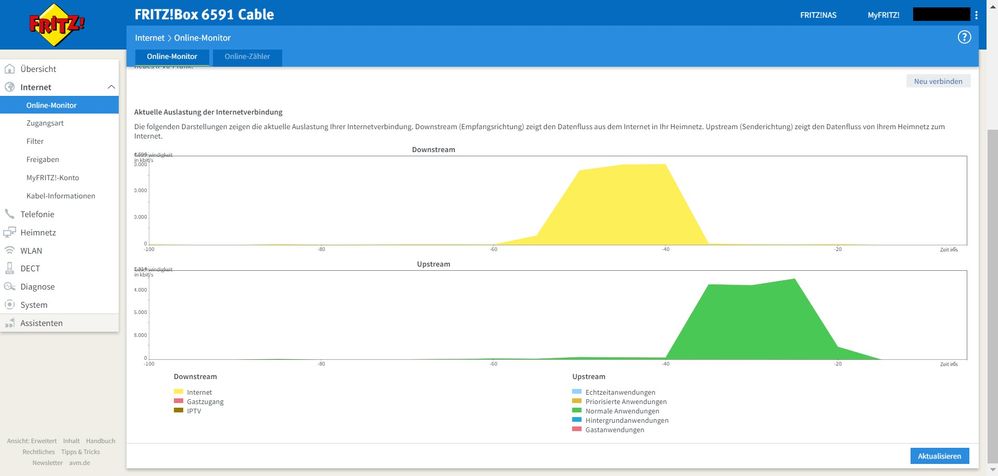998x476 pixels.
Task: Open the FRITZ!NAS link
Action: pos(818,15)
